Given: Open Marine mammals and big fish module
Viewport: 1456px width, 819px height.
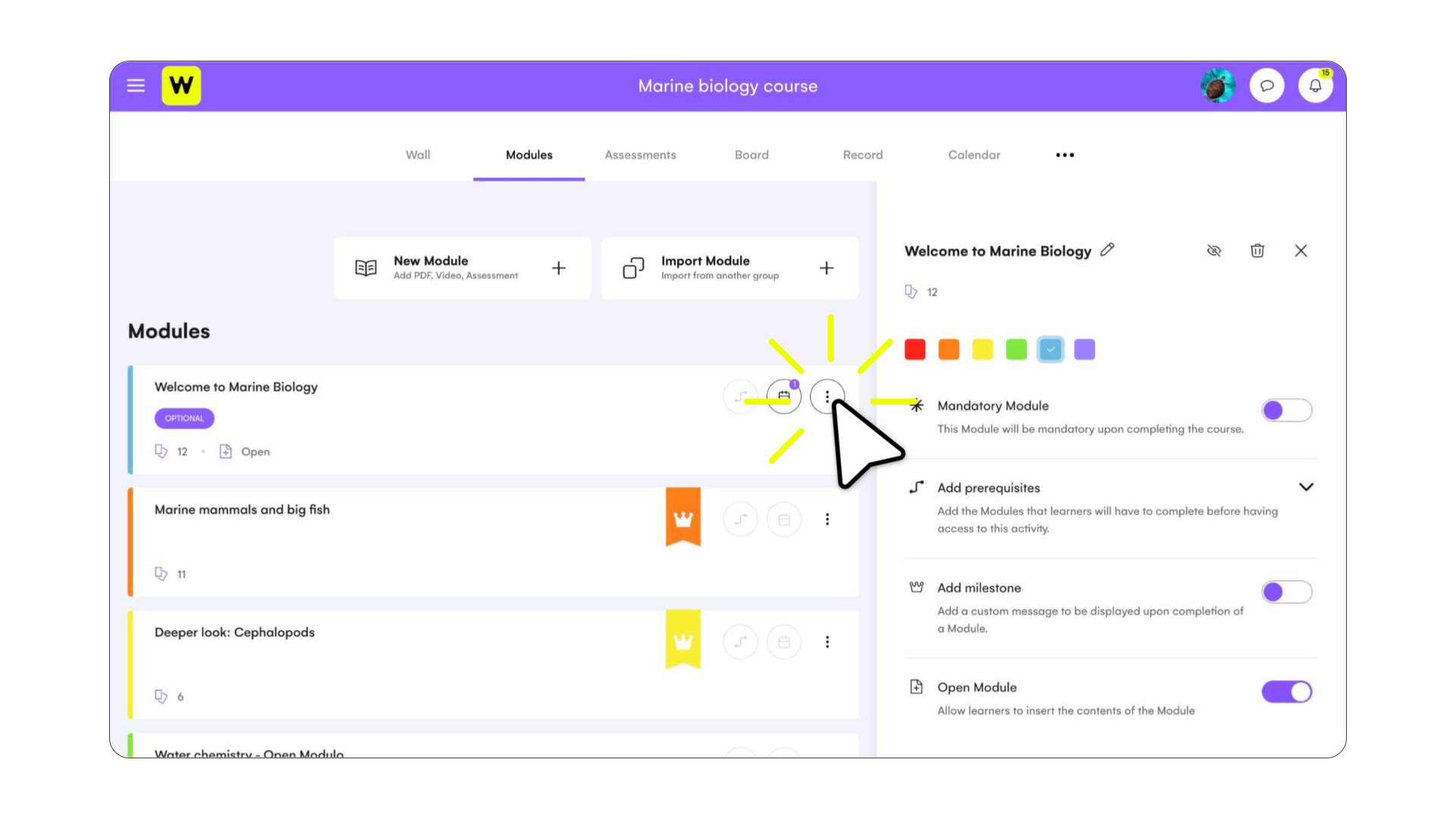Looking at the screenshot, I should click(242, 510).
